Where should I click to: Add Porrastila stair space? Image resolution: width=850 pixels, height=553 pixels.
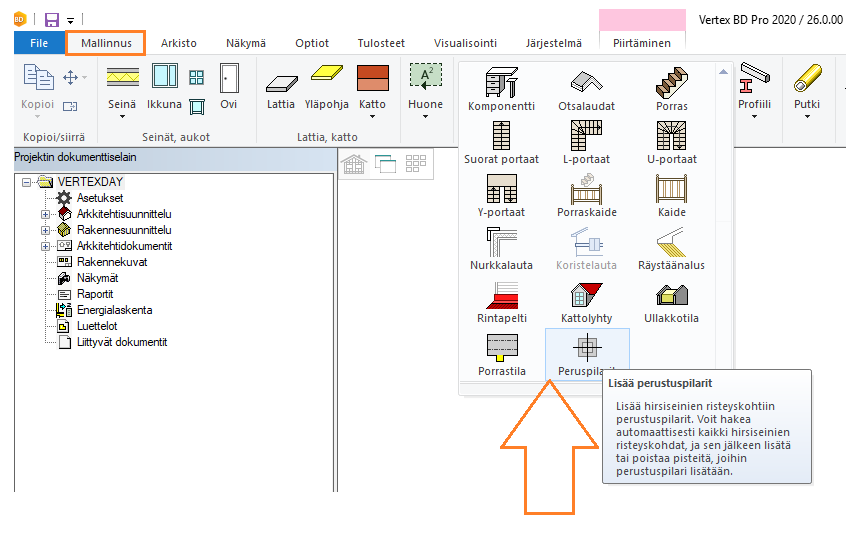pyautogui.click(x=501, y=355)
